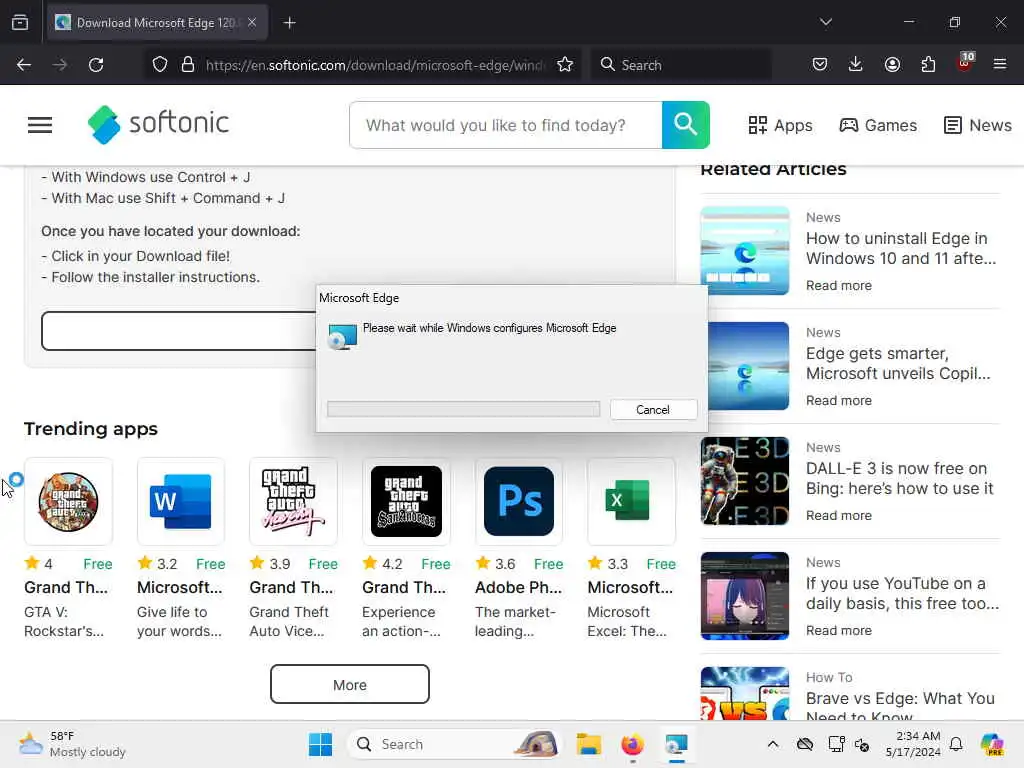Image resolution: width=1024 pixels, height=768 pixels.
Task: Open Edge gets smarter article headline
Action: point(898,363)
